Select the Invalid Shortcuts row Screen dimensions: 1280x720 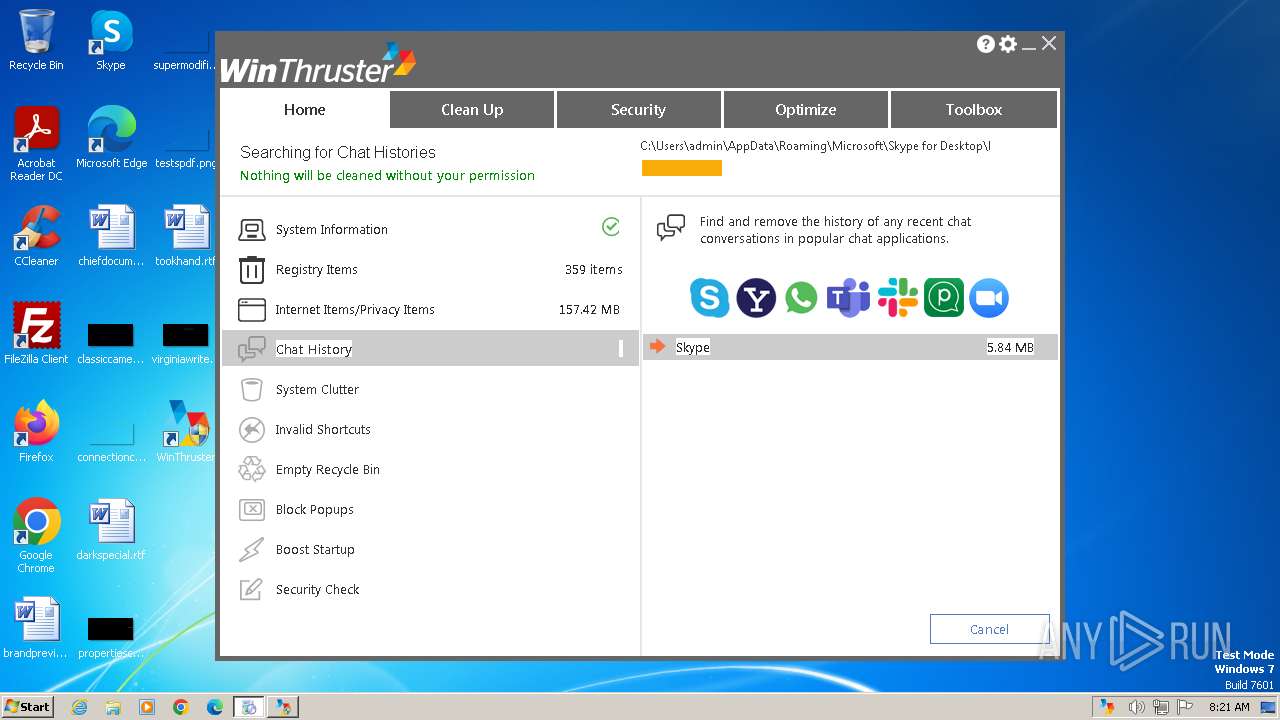pyautogui.click(x=430, y=429)
